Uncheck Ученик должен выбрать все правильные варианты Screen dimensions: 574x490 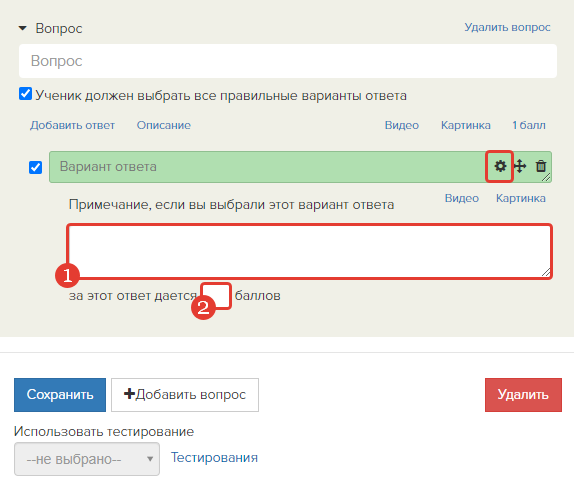[25, 94]
